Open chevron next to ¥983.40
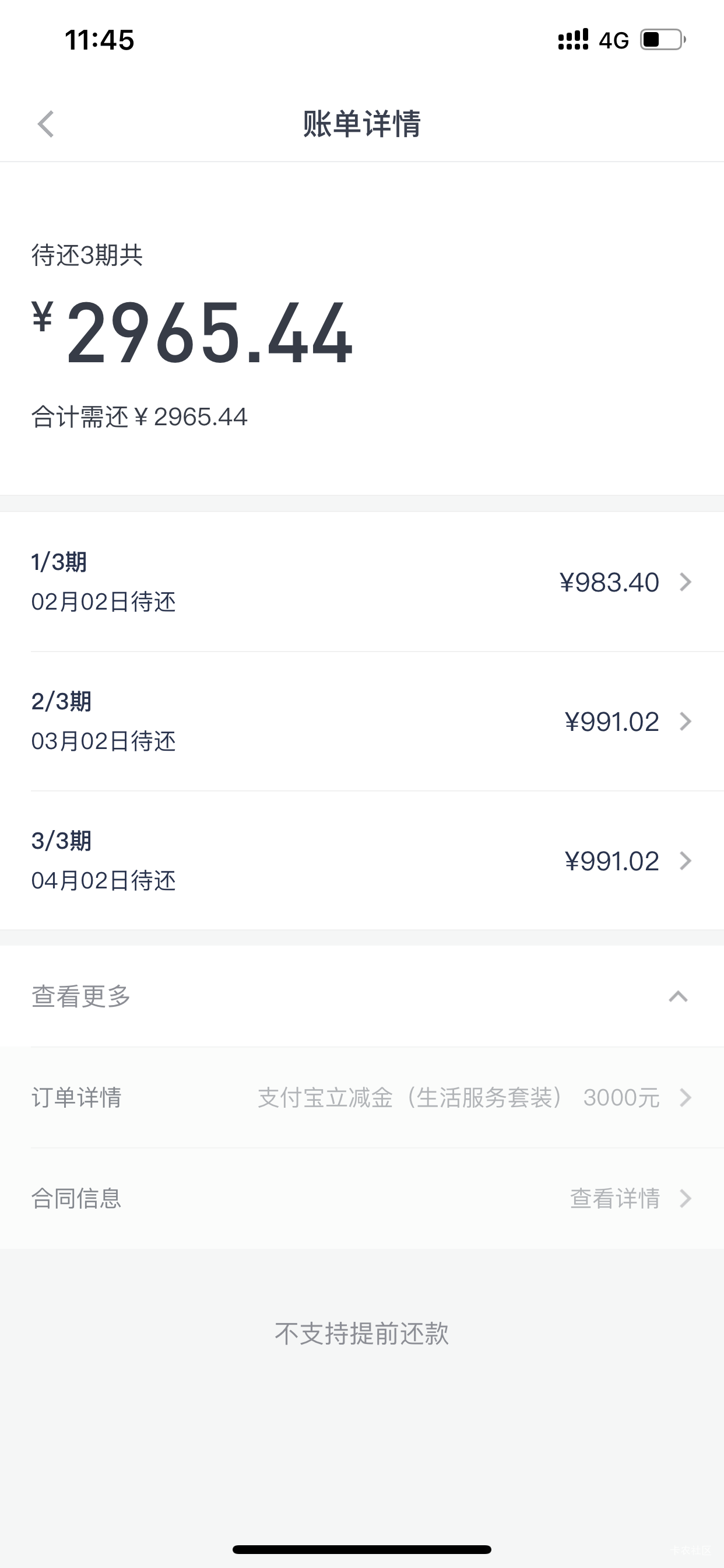The height and width of the screenshot is (1568, 724). coord(685,583)
